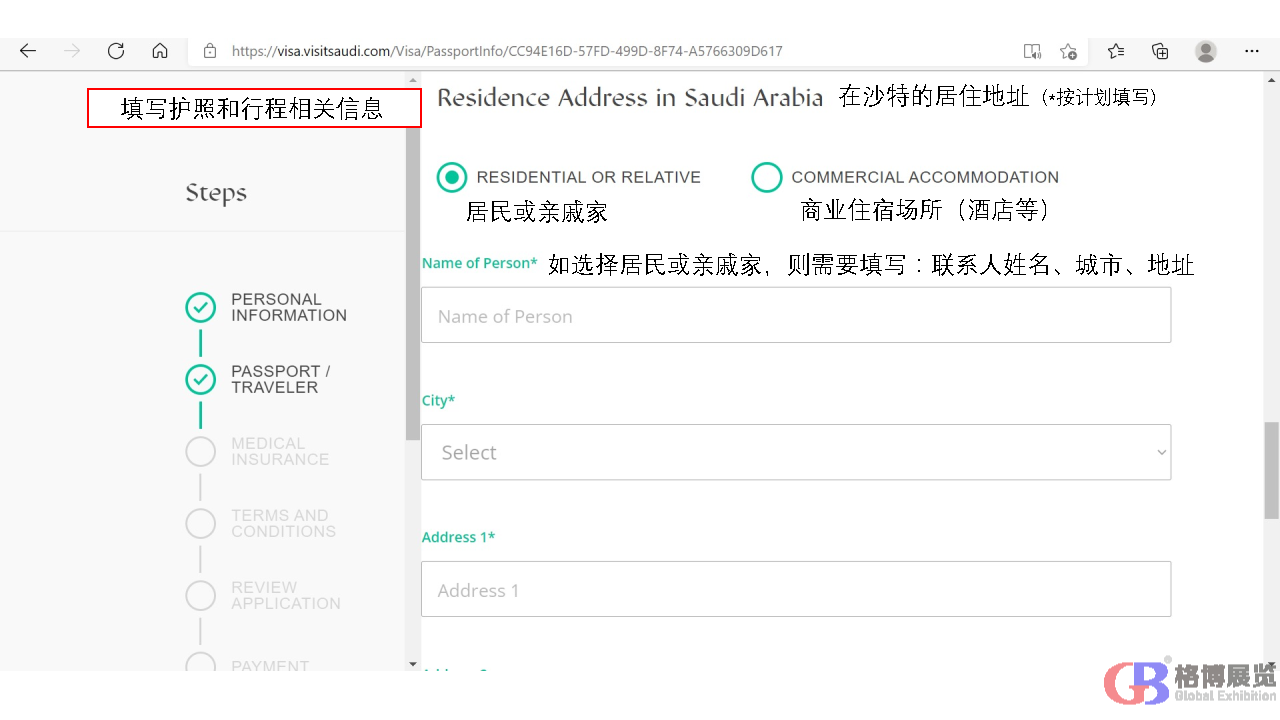The image size is (1280, 720).
Task: Refresh the visa application page
Action: pos(116,51)
